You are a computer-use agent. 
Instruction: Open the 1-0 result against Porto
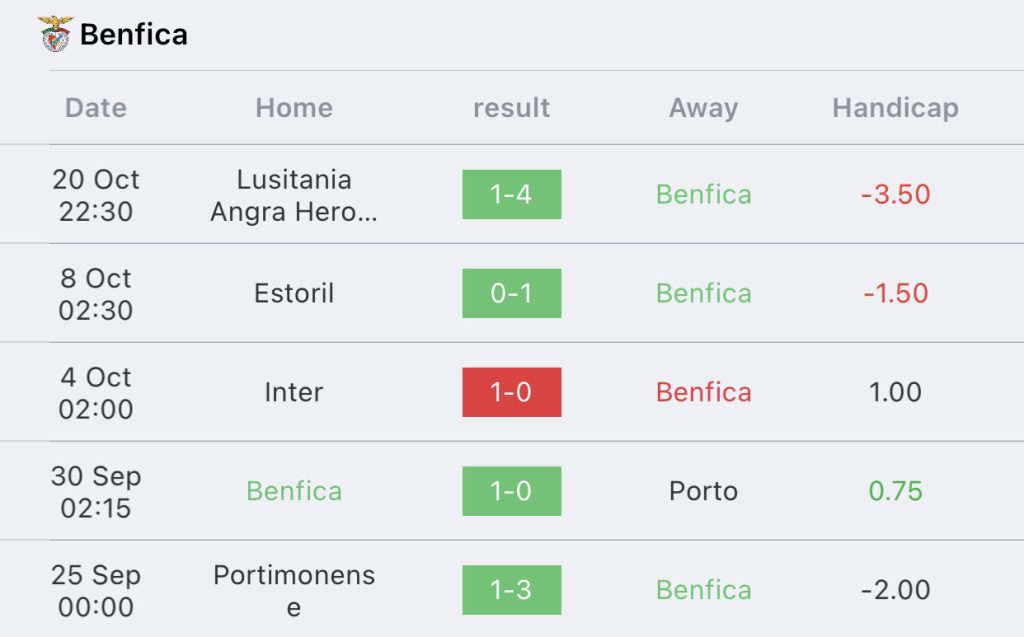[511, 491]
